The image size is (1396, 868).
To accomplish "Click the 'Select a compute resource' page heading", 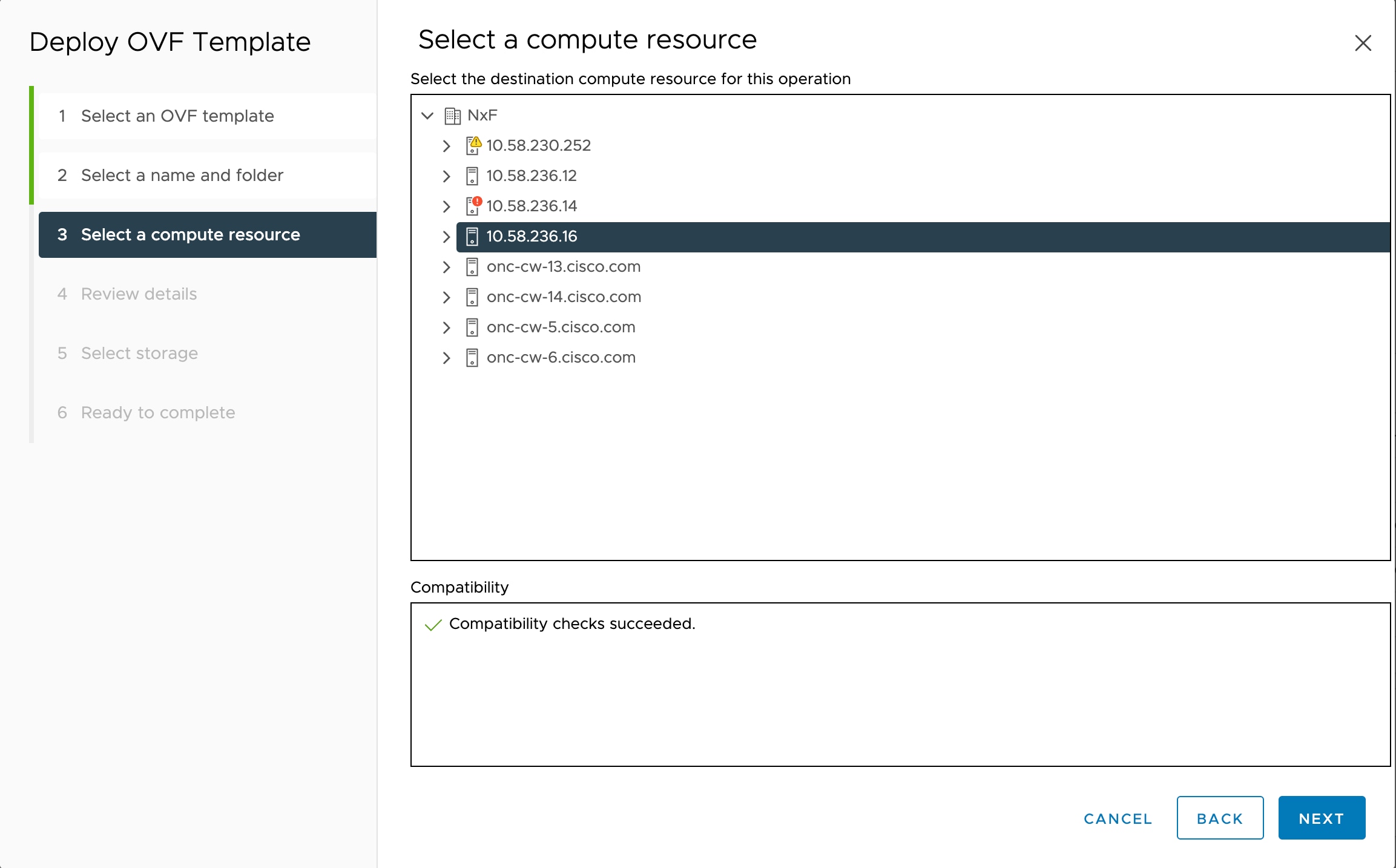I will (x=587, y=40).
